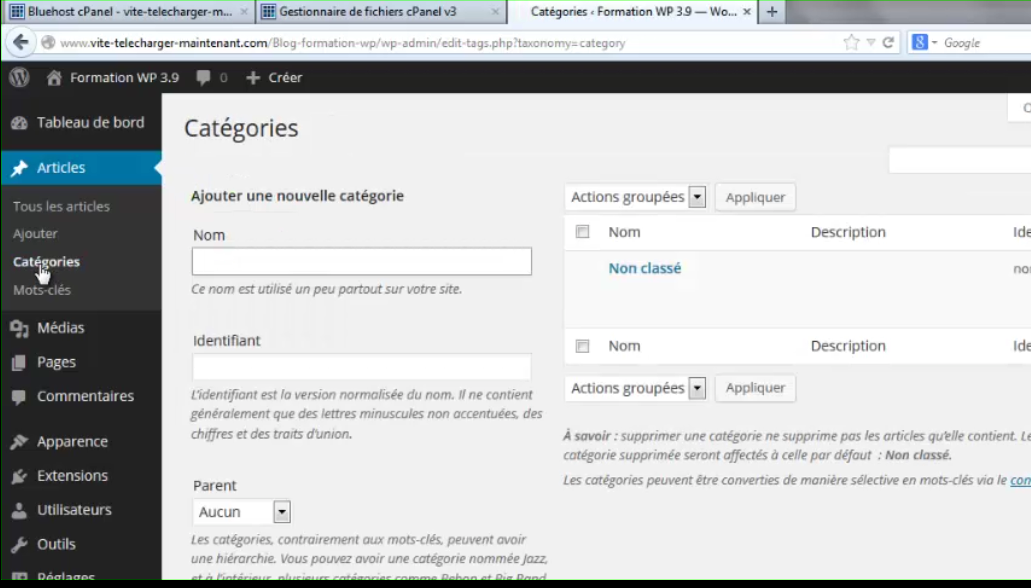The image size is (1031, 588).
Task: Open Catégories submenu item
Action: [x=46, y=262]
